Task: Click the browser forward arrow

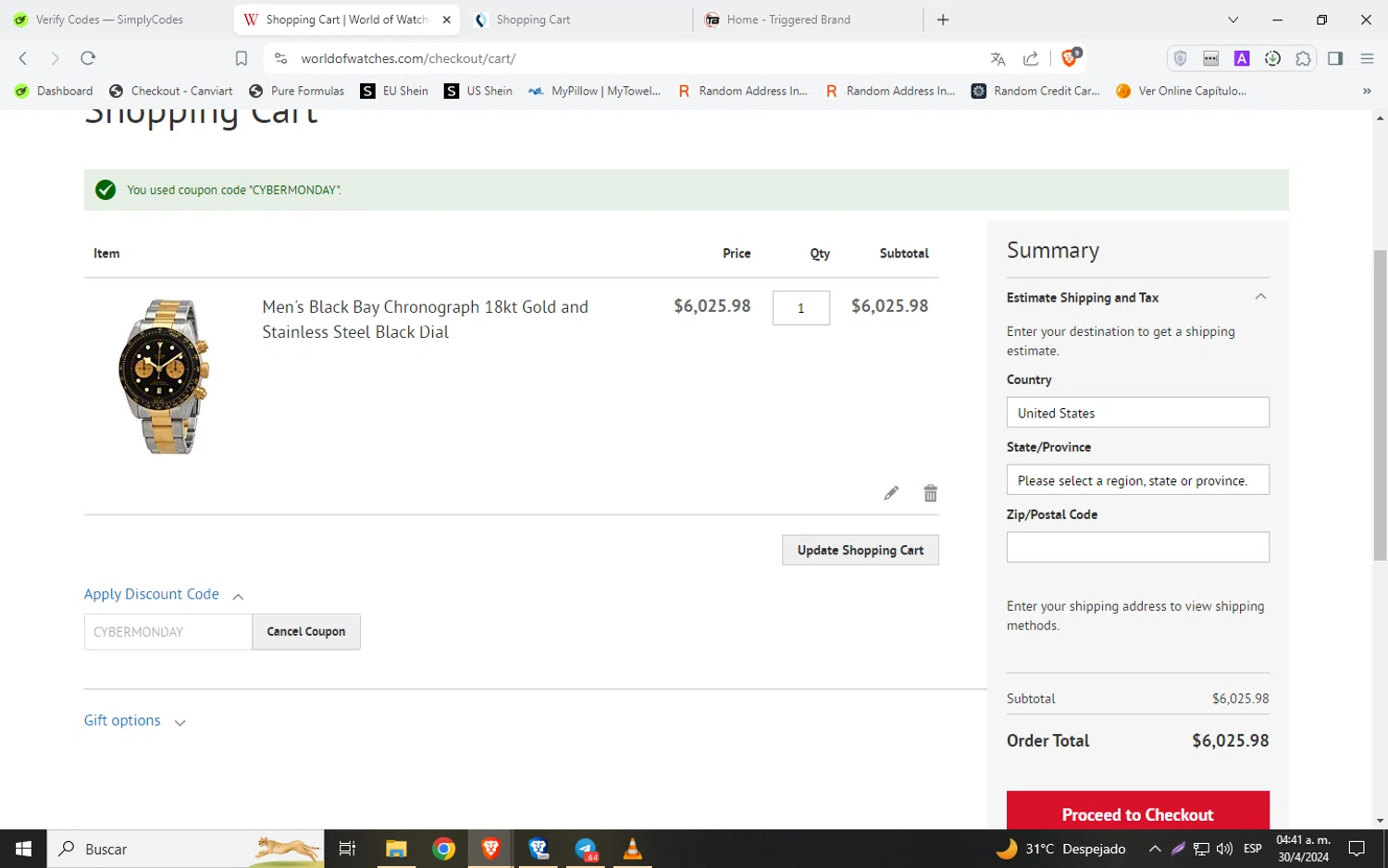Action: [x=55, y=58]
